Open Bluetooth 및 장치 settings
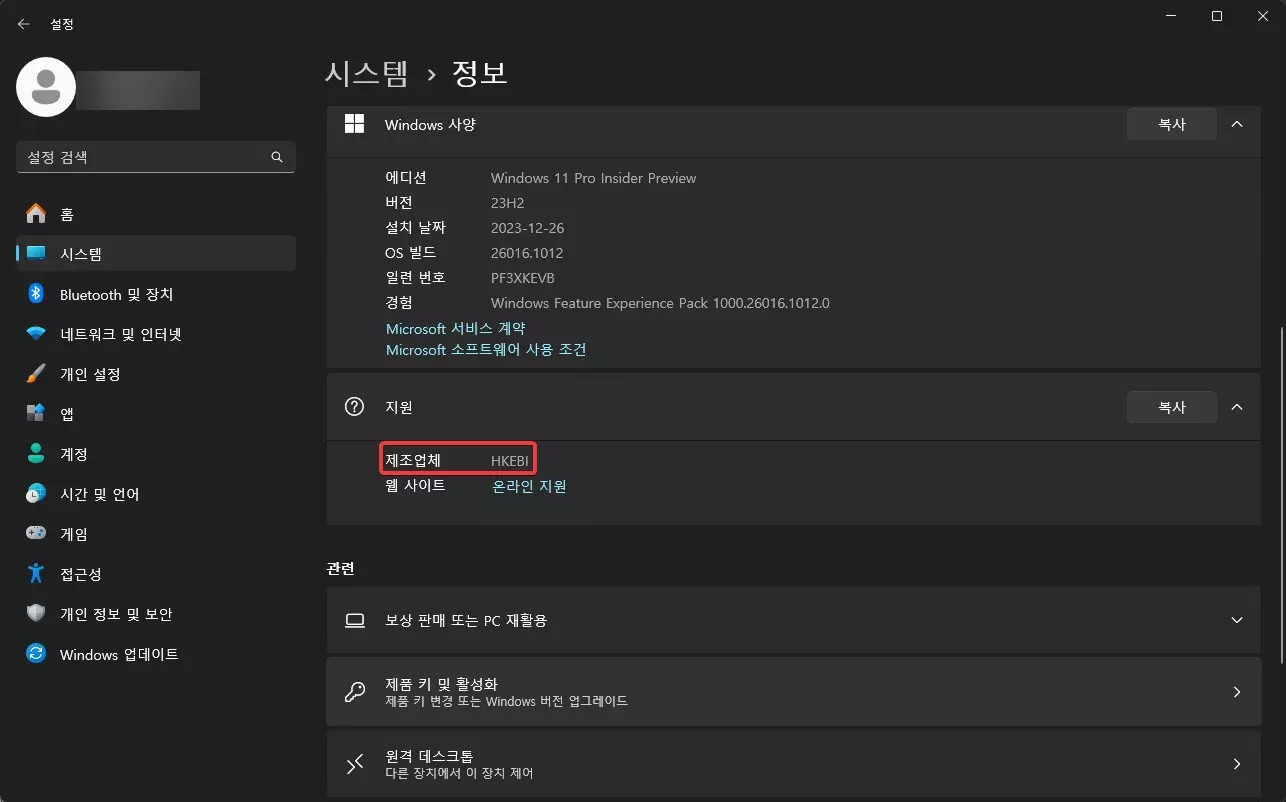Viewport: 1286px width, 802px height. (x=156, y=294)
